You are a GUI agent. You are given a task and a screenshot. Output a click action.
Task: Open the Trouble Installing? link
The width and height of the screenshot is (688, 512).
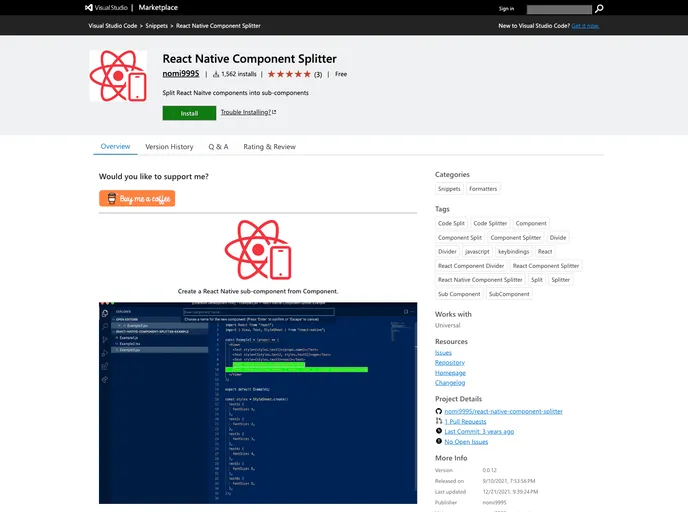(246, 112)
